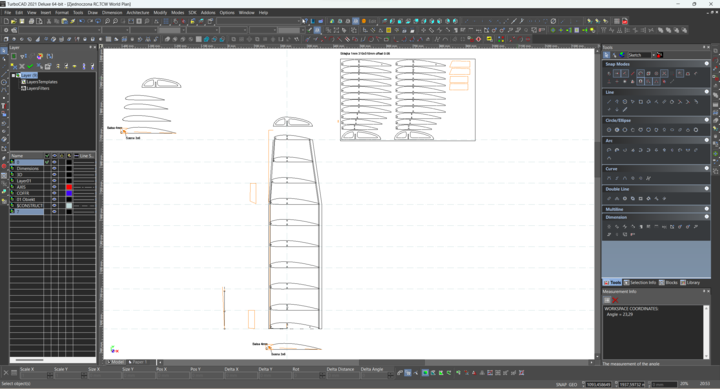720x389 pixels.
Task: Click the first snap mode icon
Action: (609, 73)
